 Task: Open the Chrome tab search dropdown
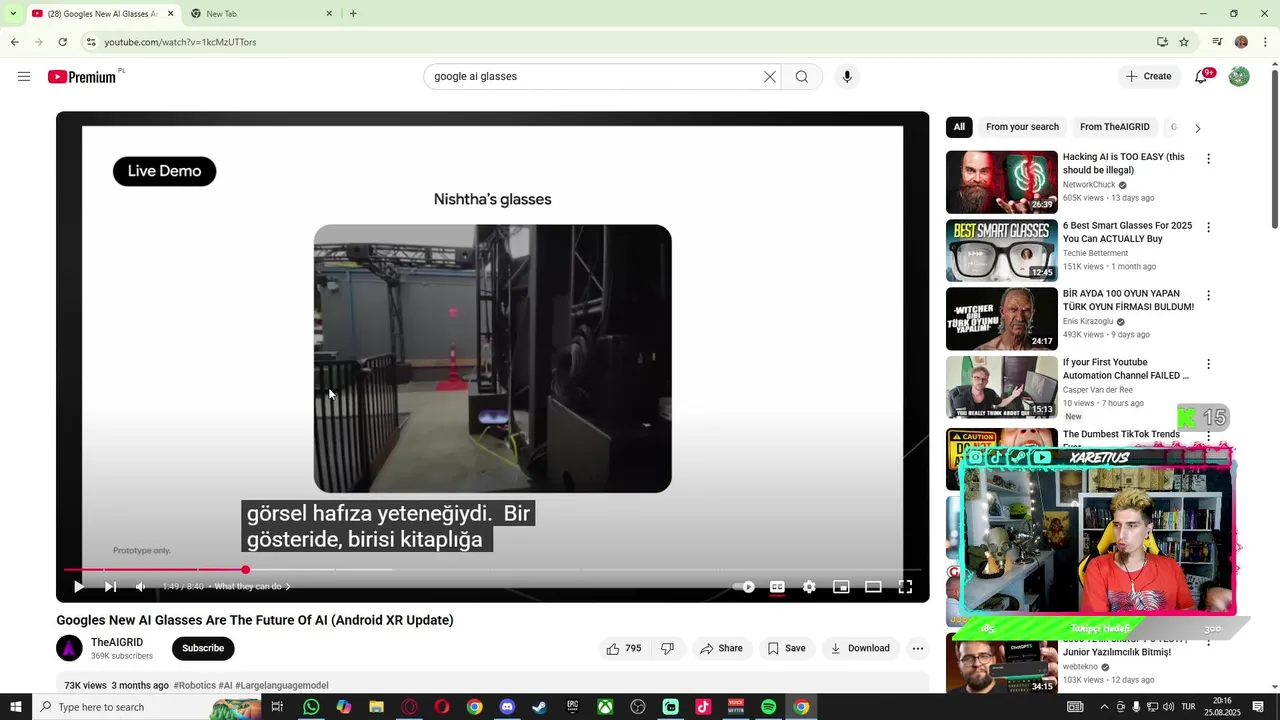point(12,14)
